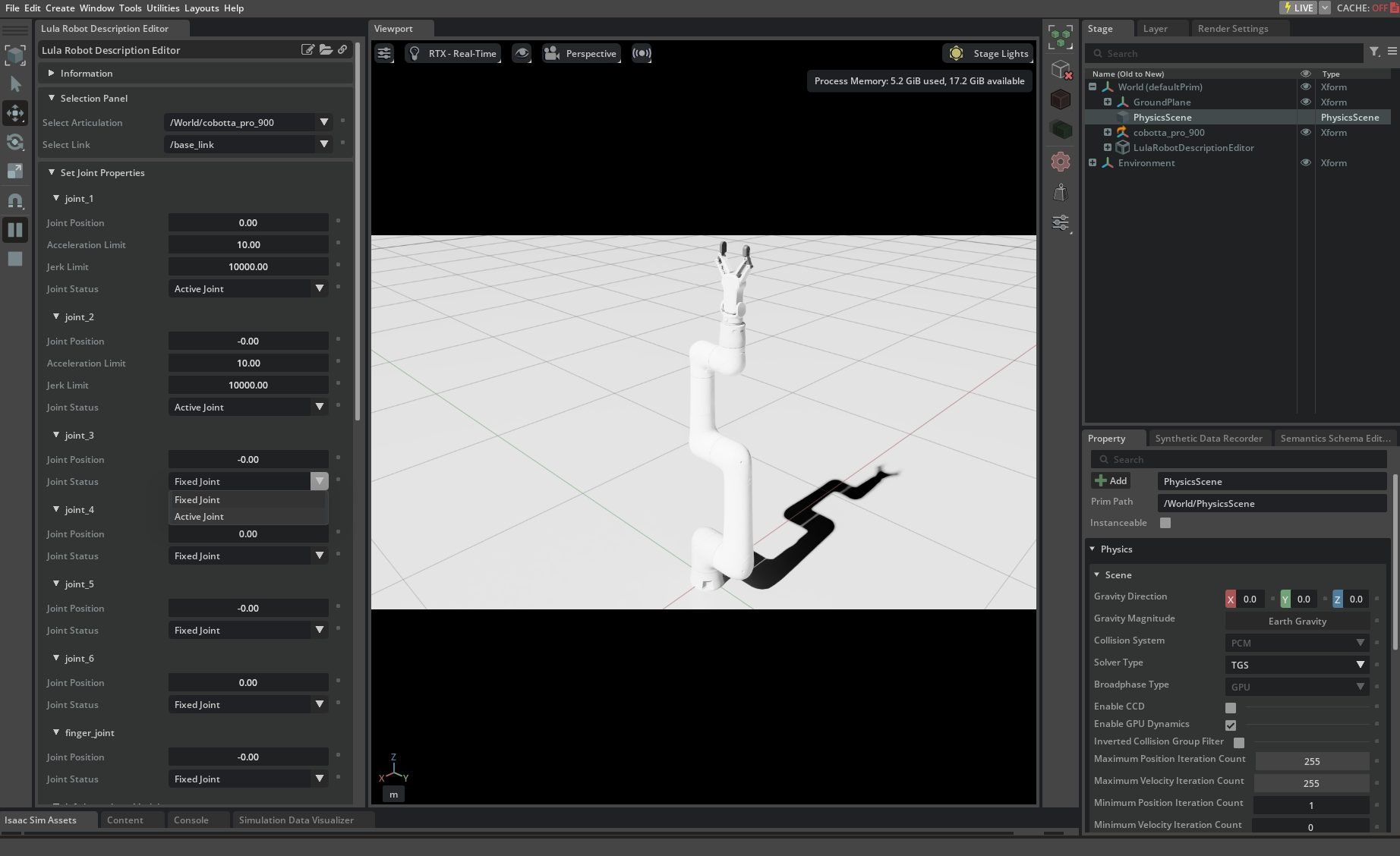The image size is (1400, 856).
Task: Enable the snap magnet tool
Action: tap(15, 200)
